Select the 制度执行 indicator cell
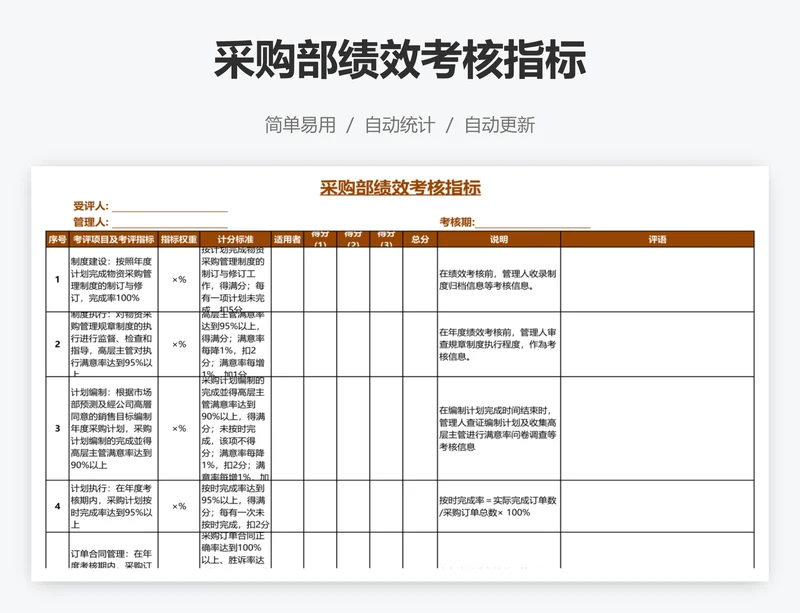Viewport: 800px width, 613px height. (114, 344)
